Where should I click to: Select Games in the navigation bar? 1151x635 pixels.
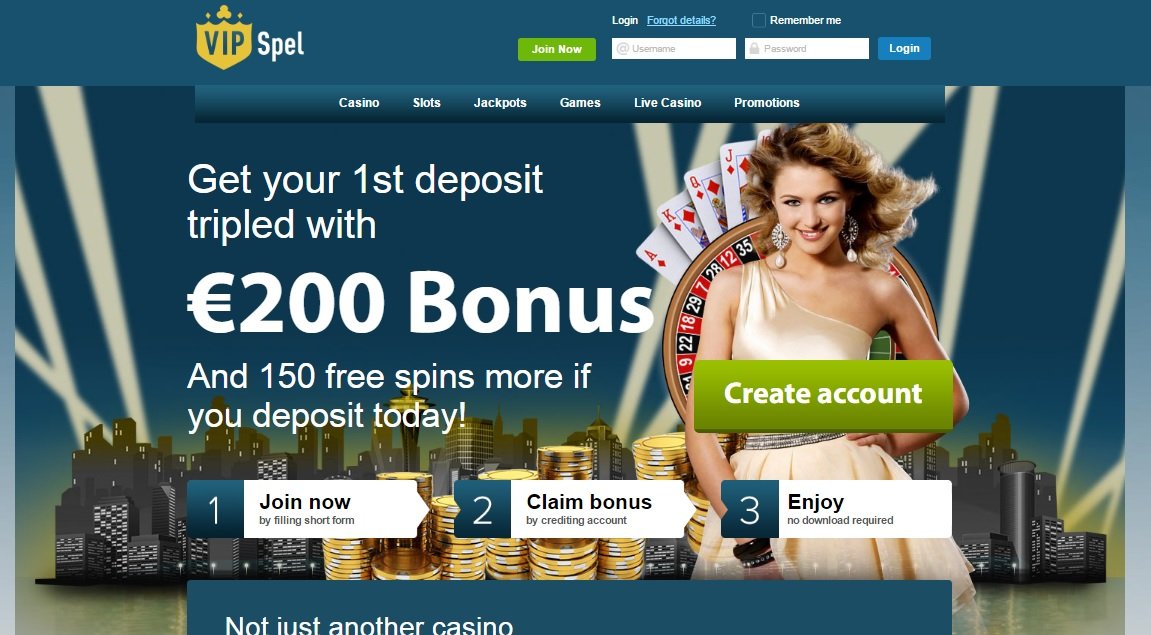click(x=580, y=103)
